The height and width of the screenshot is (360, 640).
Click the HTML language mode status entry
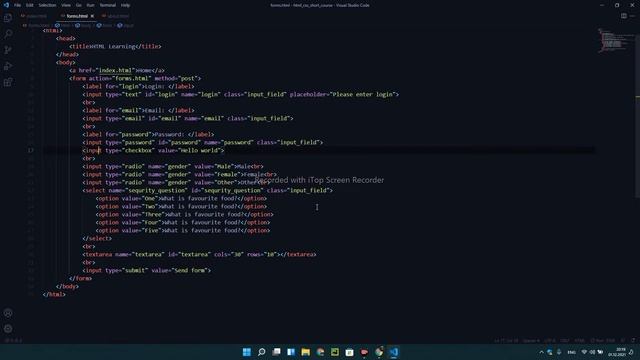[x=579, y=340]
